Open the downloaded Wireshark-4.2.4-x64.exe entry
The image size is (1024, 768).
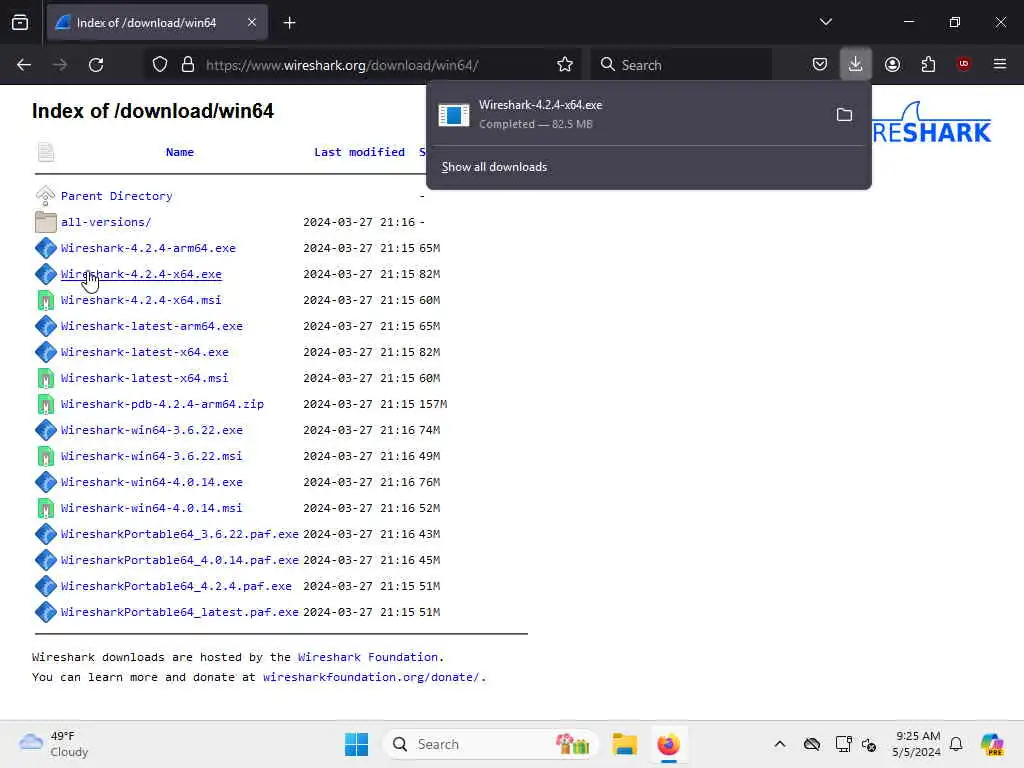click(x=627, y=114)
